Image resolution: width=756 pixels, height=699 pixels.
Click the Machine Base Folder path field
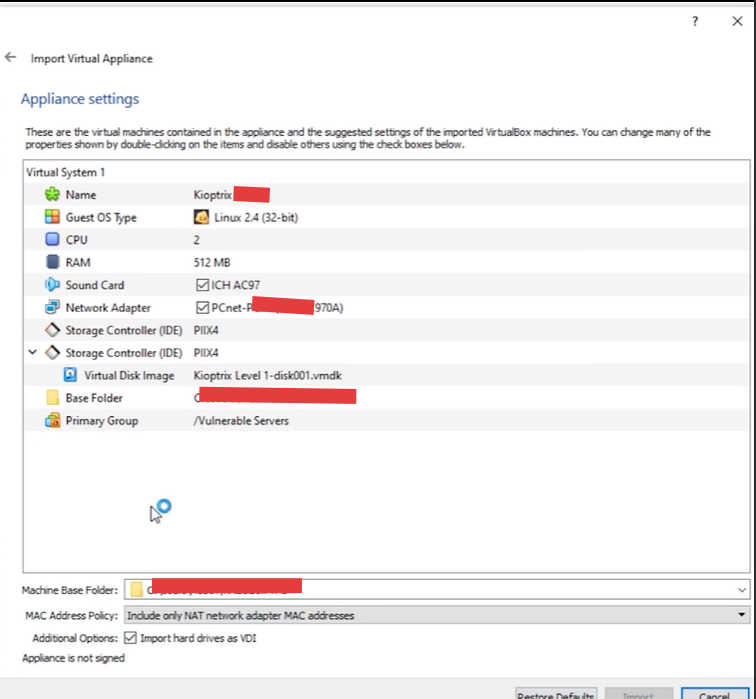[x=437, y=589]
